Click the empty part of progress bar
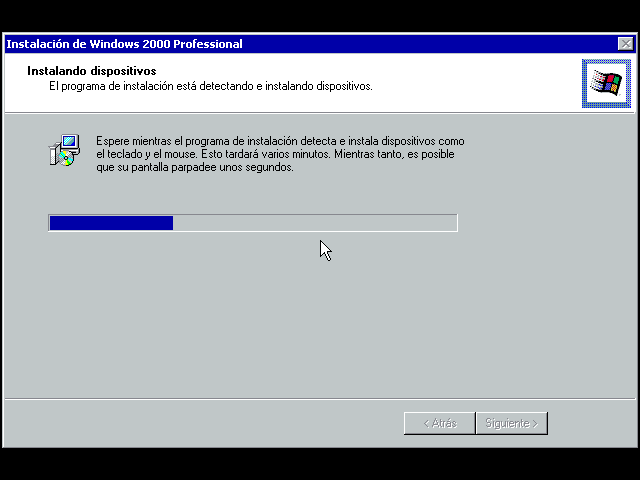This screenshot has width=640, height=480. (315, 223)
